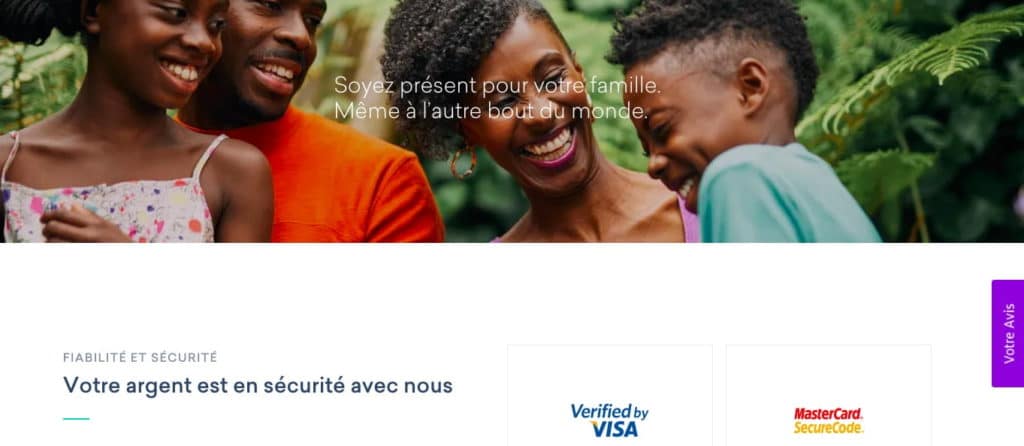This screenshot has width=1024, height=446.
Task: Click the Verified by Visa logo
Action: click(x=609, y=420)
